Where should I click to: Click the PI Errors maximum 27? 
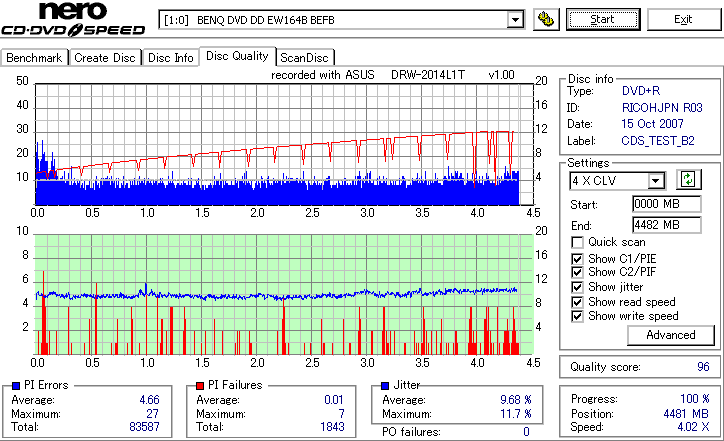click(152, 413)
